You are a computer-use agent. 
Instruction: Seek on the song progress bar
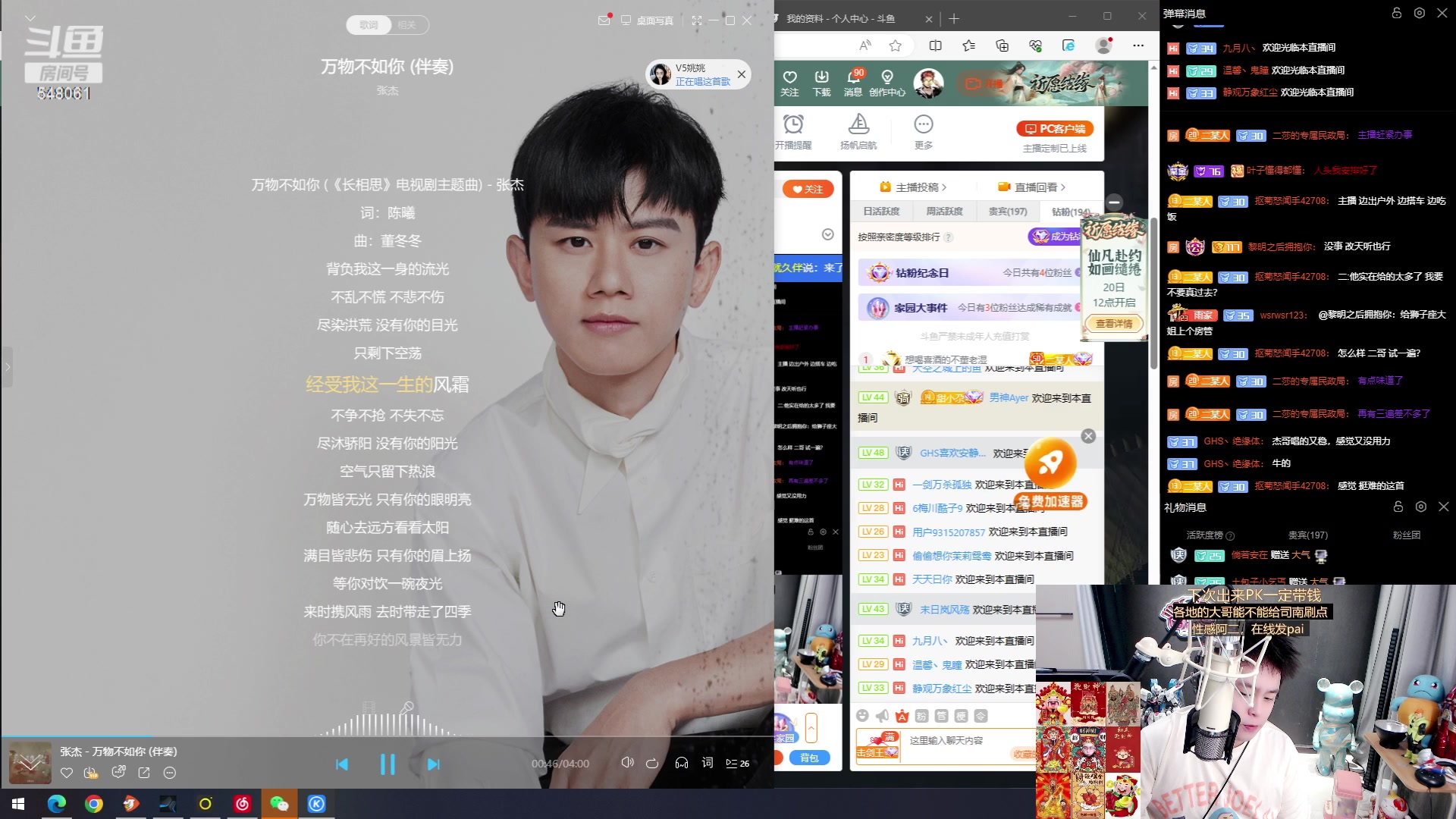(x=387, y=736)
